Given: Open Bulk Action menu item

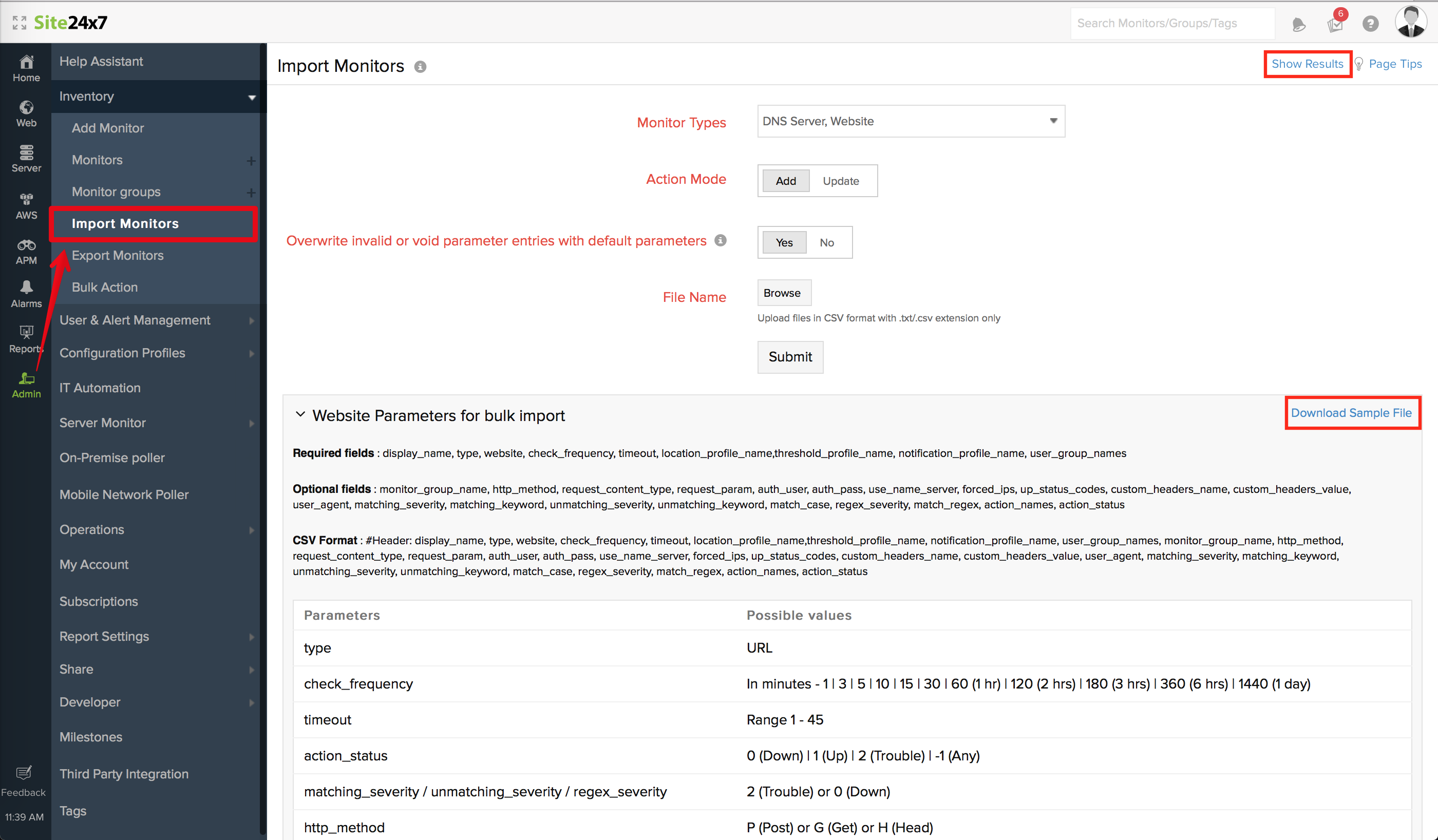Looking at the screenshot, I should pos(104,287).
